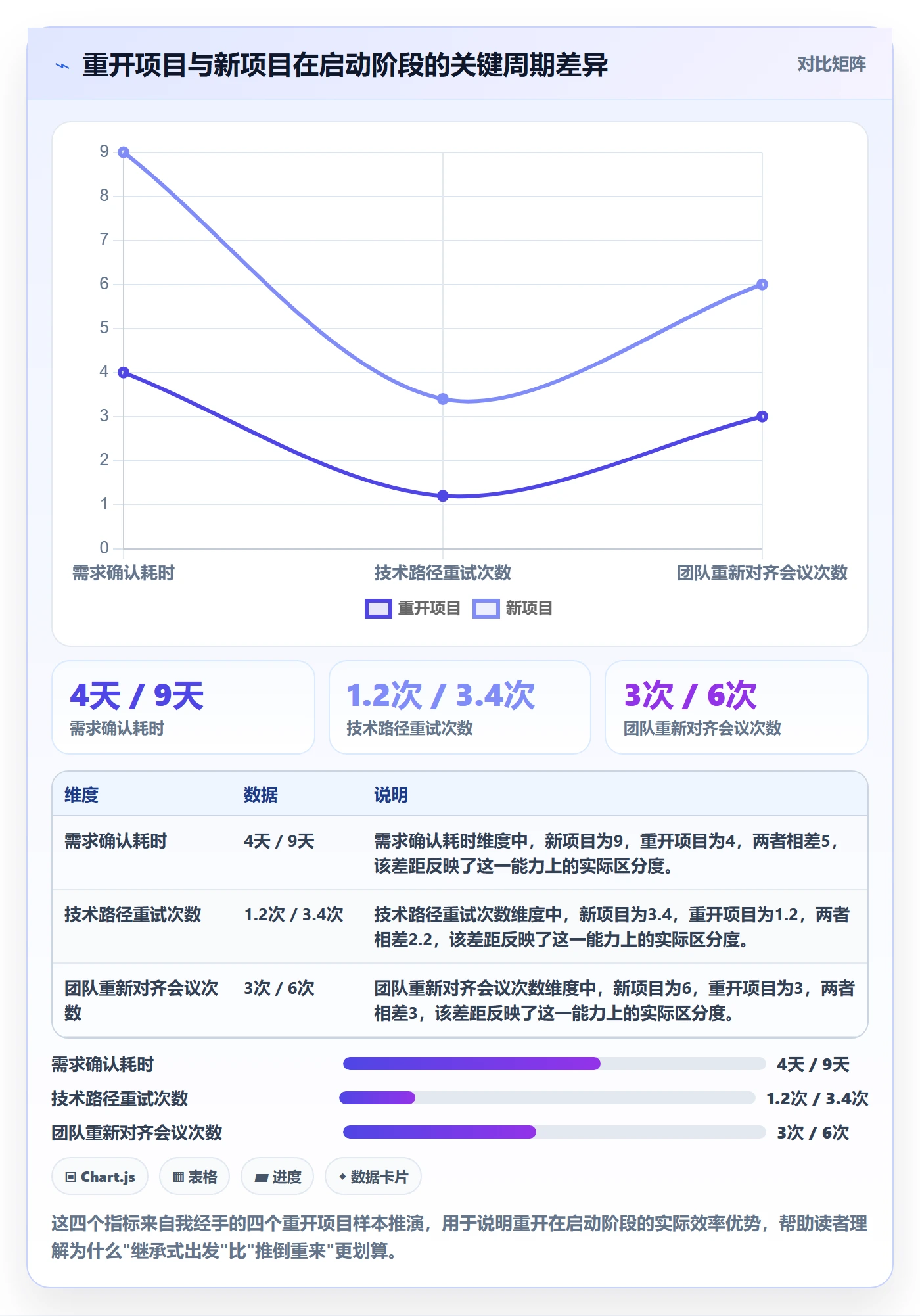The height and width of the screenshot is (1316, 920).
Task: Click the 进度 tag chip
Action: 277,1177
